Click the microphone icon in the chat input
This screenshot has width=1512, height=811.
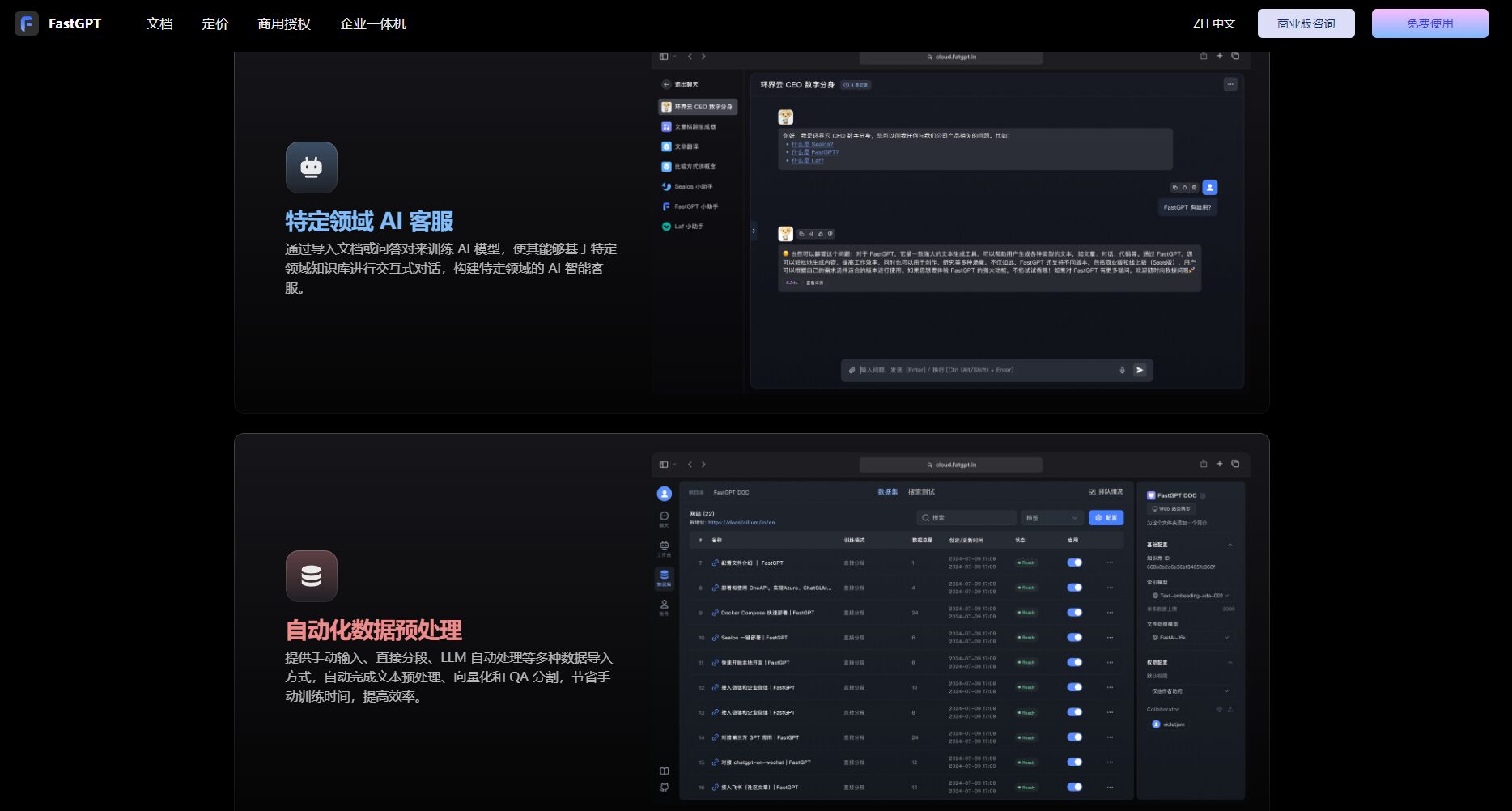click(x=1122, y=370)
